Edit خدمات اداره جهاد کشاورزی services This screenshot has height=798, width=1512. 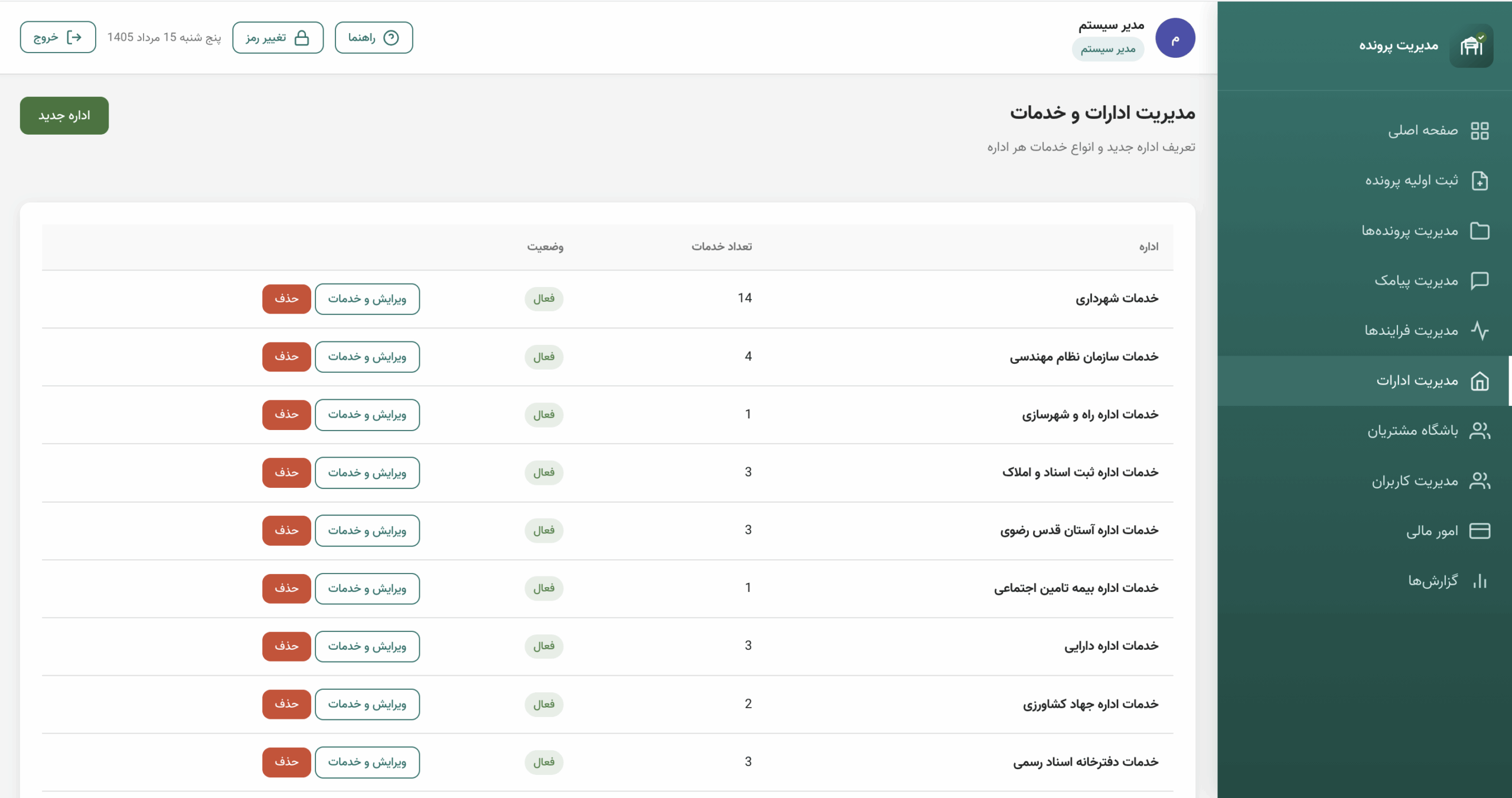(x=367, y=704)
